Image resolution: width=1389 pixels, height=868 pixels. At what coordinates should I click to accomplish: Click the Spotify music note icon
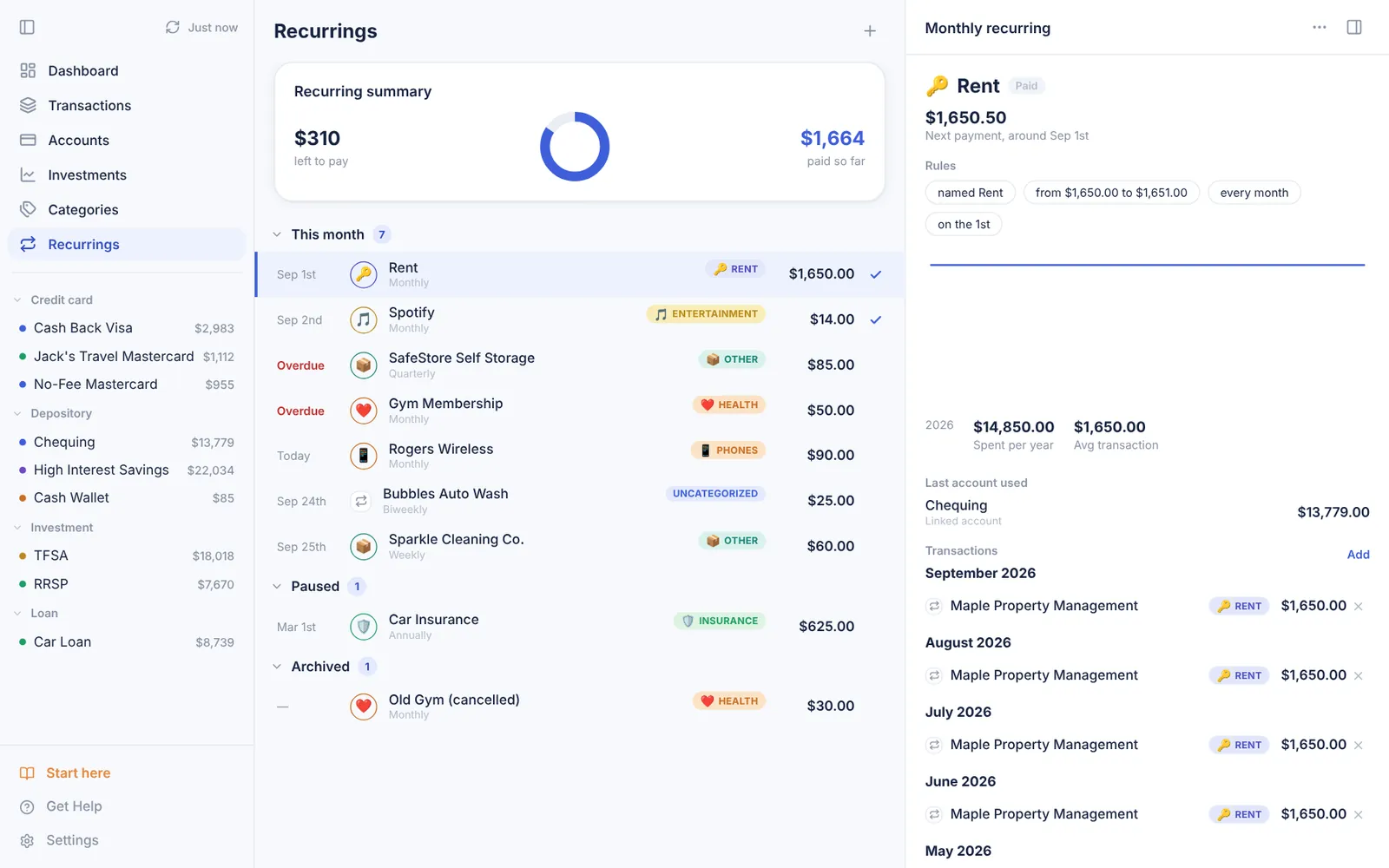coord(364,320)
